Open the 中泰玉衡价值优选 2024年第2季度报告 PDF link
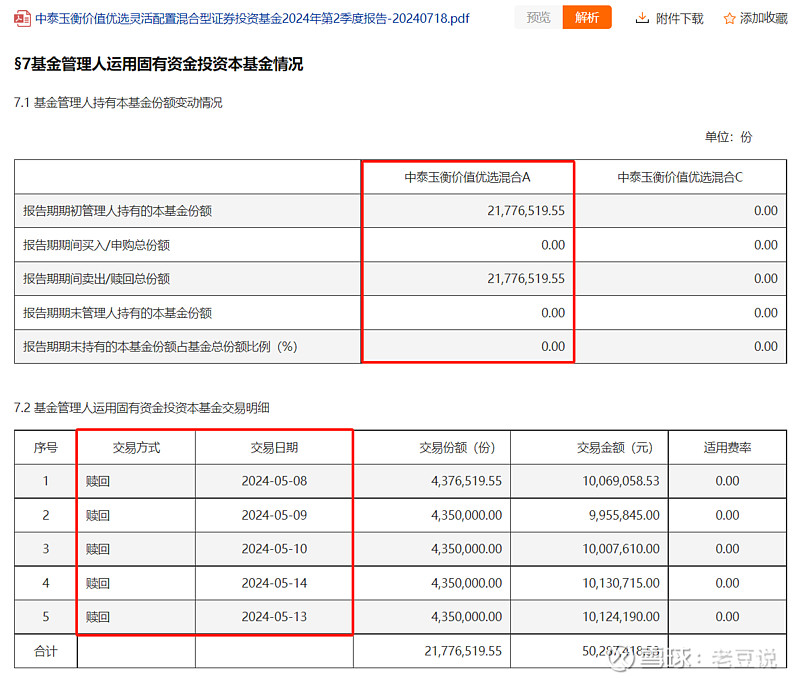This screenshot has width=800, height=683. click(x=252, y=19)
